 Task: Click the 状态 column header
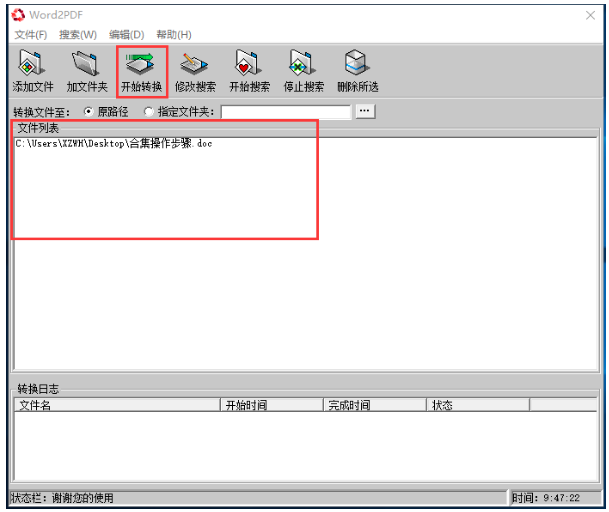(x=478, y=405)
